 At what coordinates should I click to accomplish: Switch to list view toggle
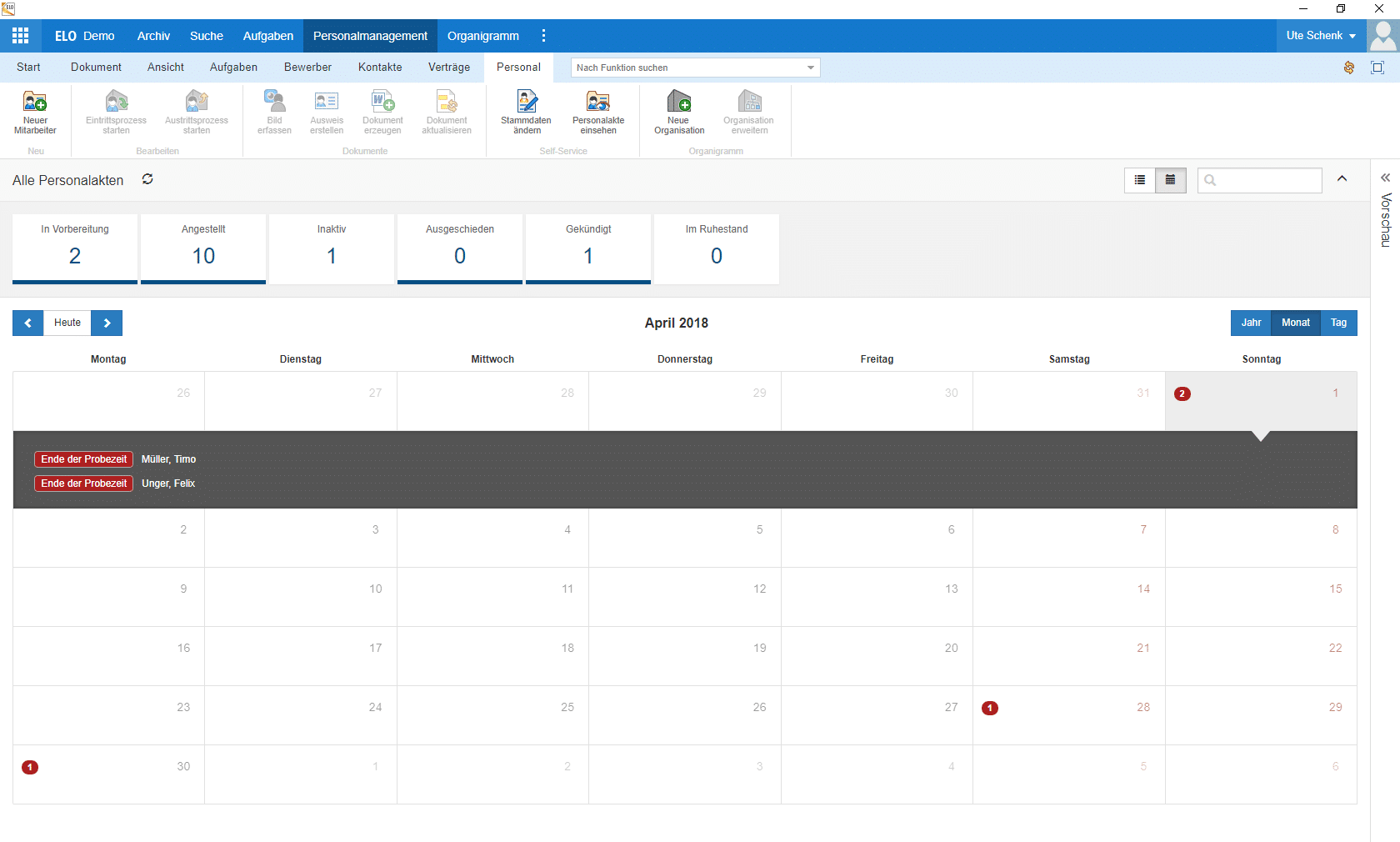coord(1140,180)
